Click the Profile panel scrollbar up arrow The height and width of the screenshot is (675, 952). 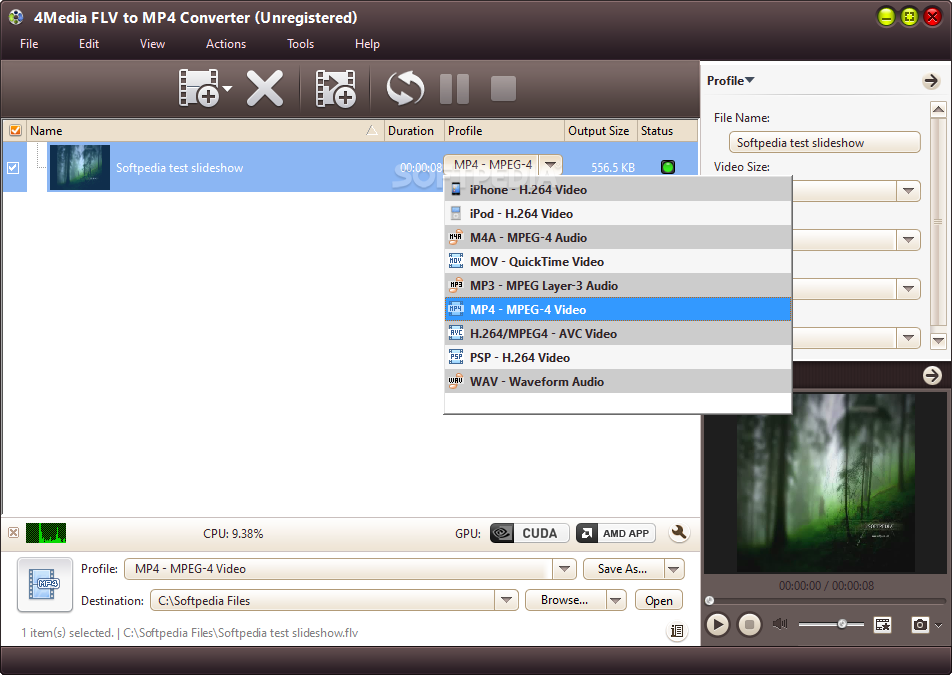coord(938,109)
